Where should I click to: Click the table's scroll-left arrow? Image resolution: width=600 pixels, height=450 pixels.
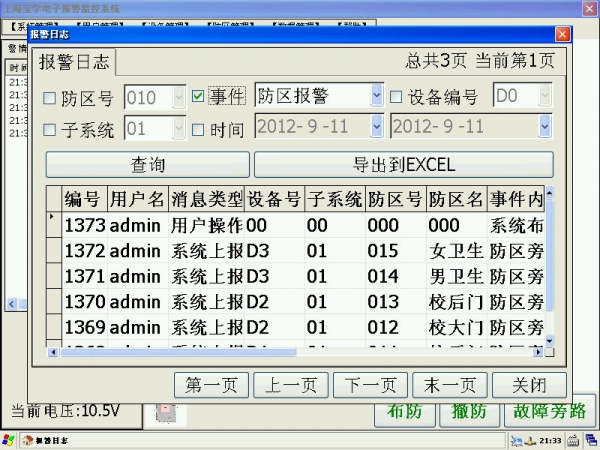pyautogui.click(x=52, y=352)
